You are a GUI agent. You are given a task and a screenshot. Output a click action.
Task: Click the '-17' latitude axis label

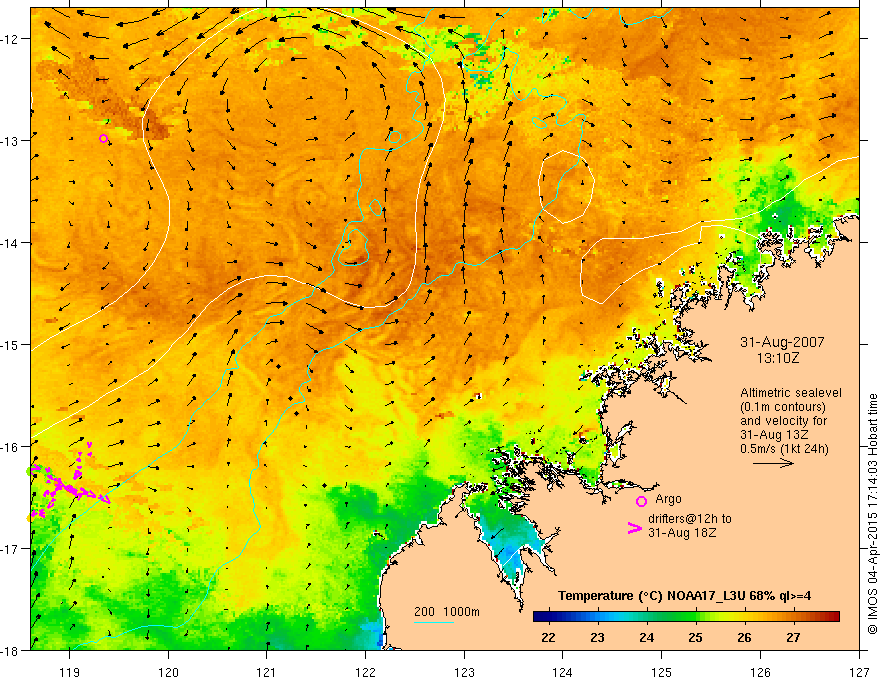tap(10, 549)
